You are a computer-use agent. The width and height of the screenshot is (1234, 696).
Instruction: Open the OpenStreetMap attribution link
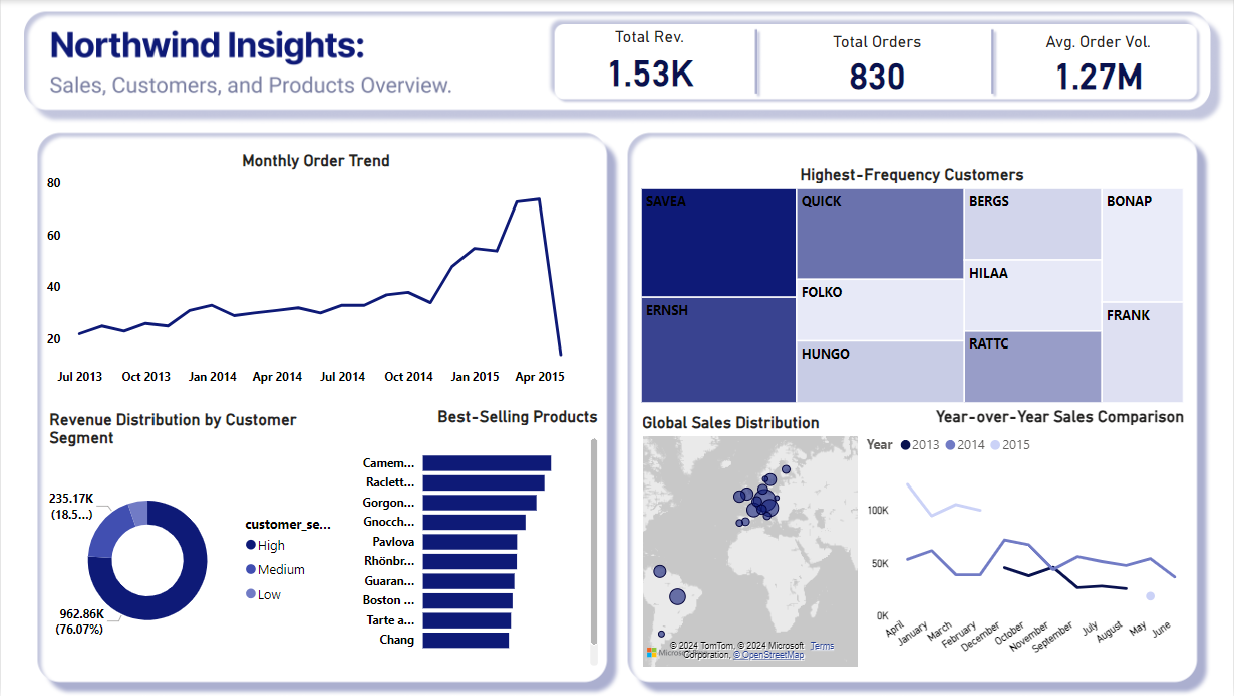click(x=768, y=655)
